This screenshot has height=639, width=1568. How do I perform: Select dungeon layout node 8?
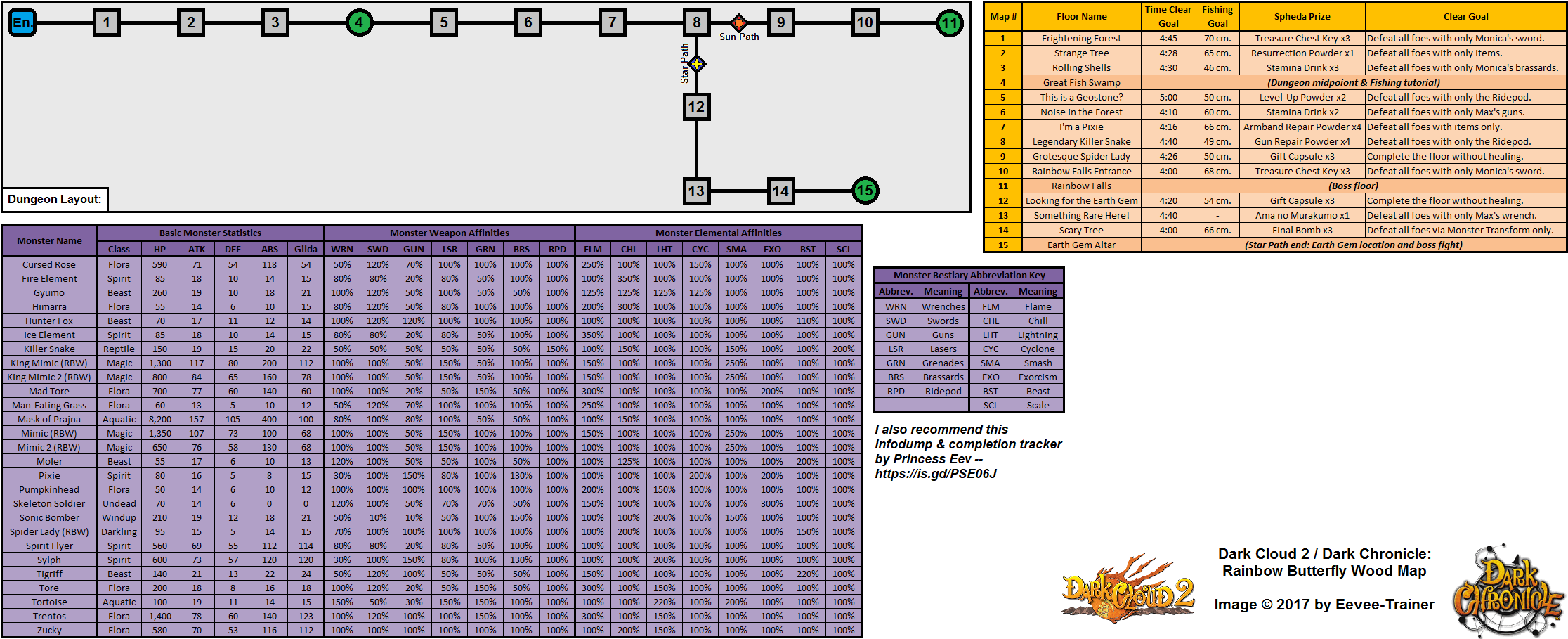click(x=697, y=22)
